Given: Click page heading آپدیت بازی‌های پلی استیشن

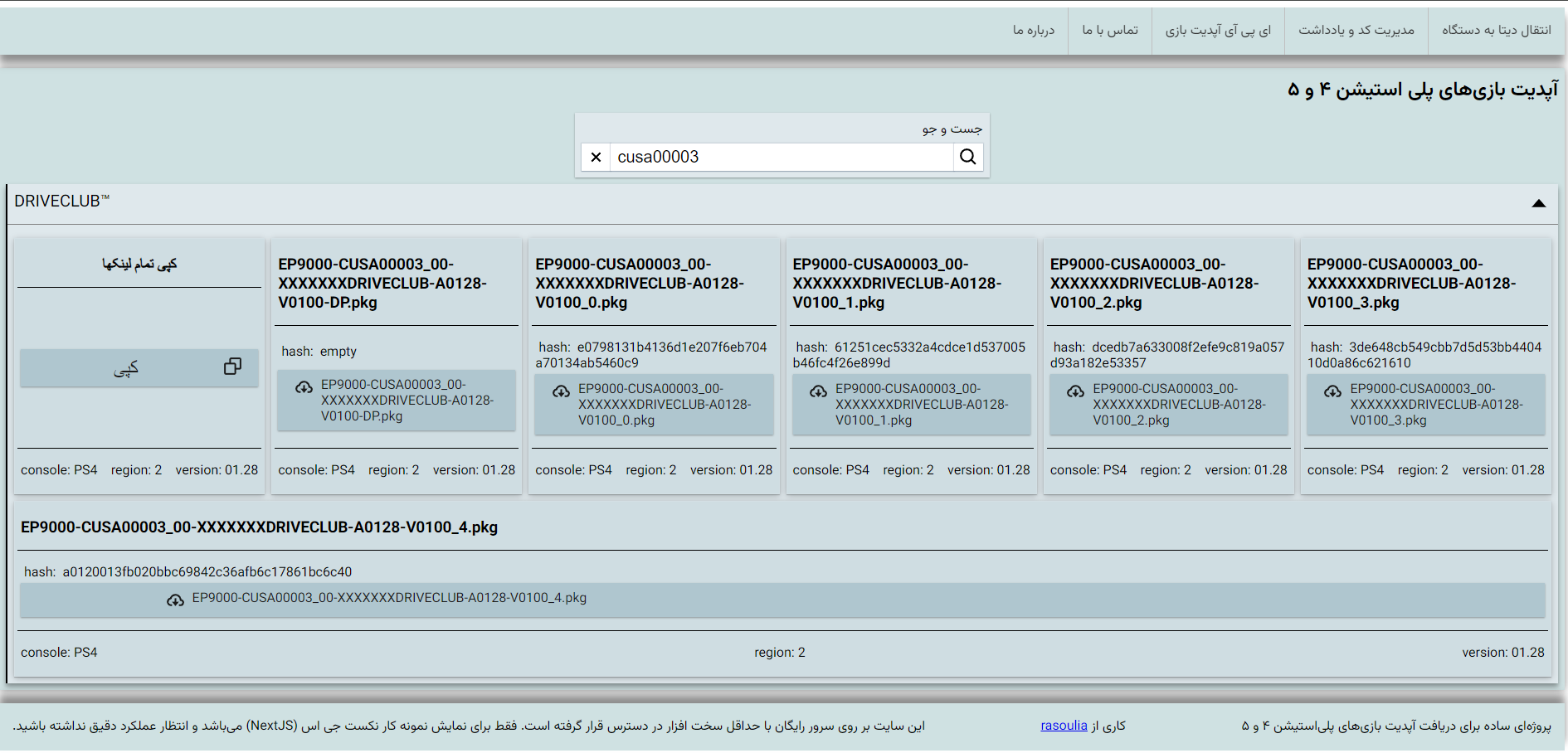Looking at the screenshot, I should 1423,89.
